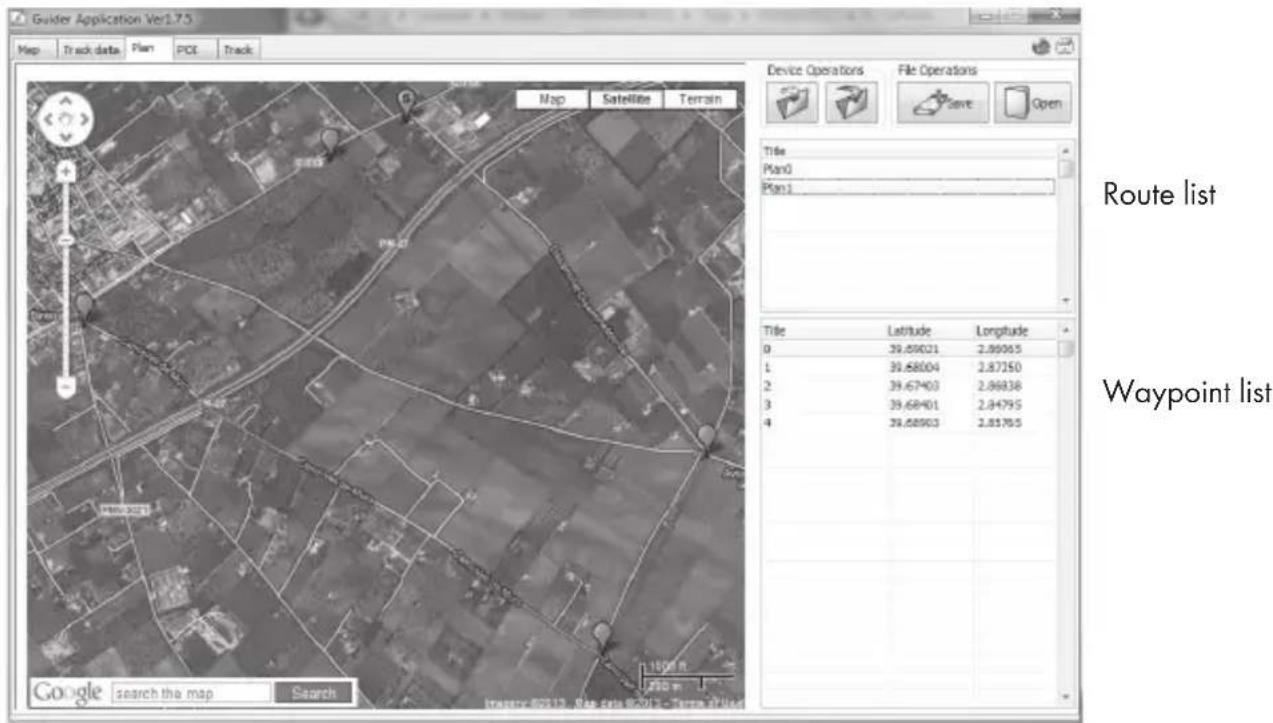Open the Terms of Use link on the map
1273x723 pixels.
pos(710,703)
